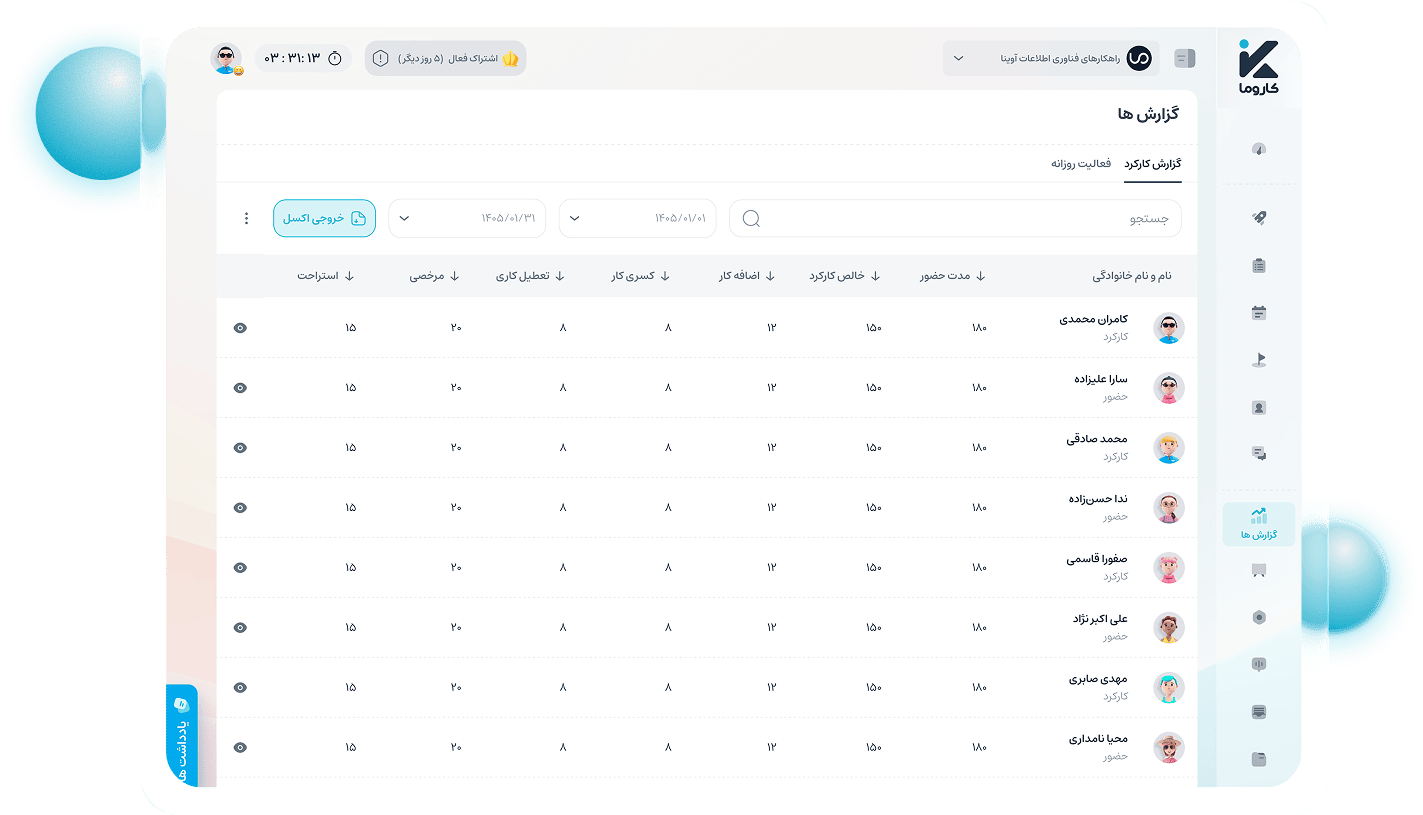This screenshot has height=815, width=1423.
Task: View details for ندا حسن‌زاده via eye icon
Action: click(x=240, y=508)
